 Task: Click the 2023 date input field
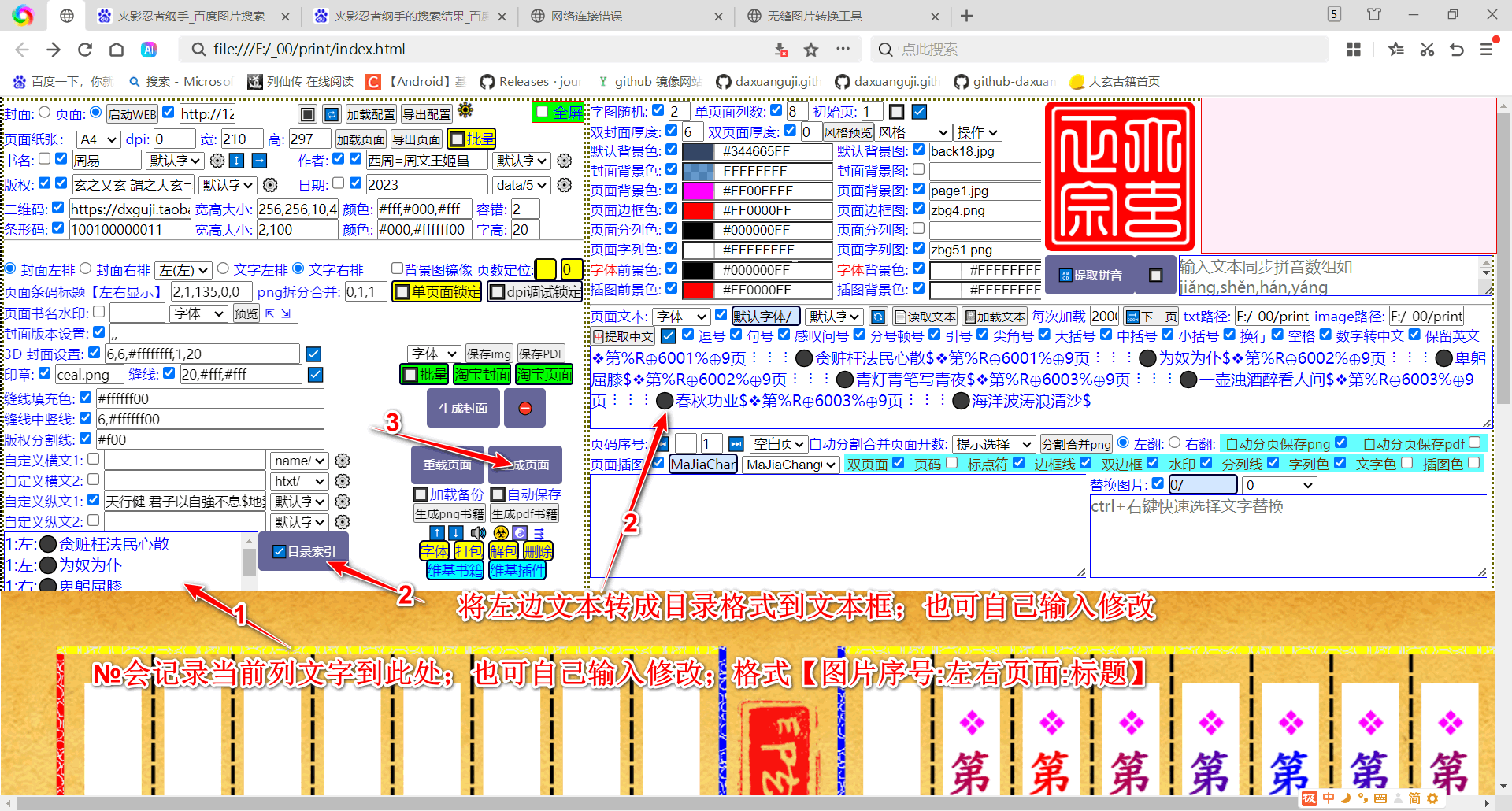(x=425, y=183)
